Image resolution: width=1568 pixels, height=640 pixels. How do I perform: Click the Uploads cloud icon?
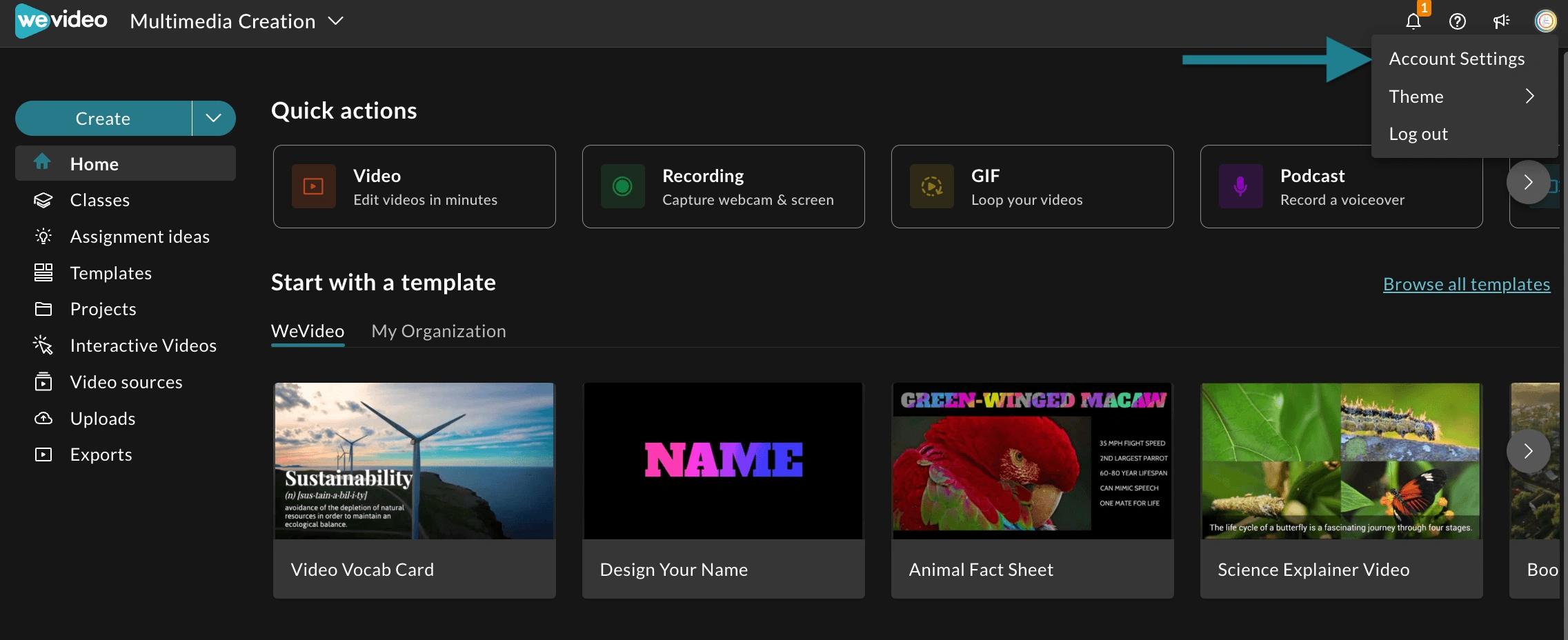(43, 418)
